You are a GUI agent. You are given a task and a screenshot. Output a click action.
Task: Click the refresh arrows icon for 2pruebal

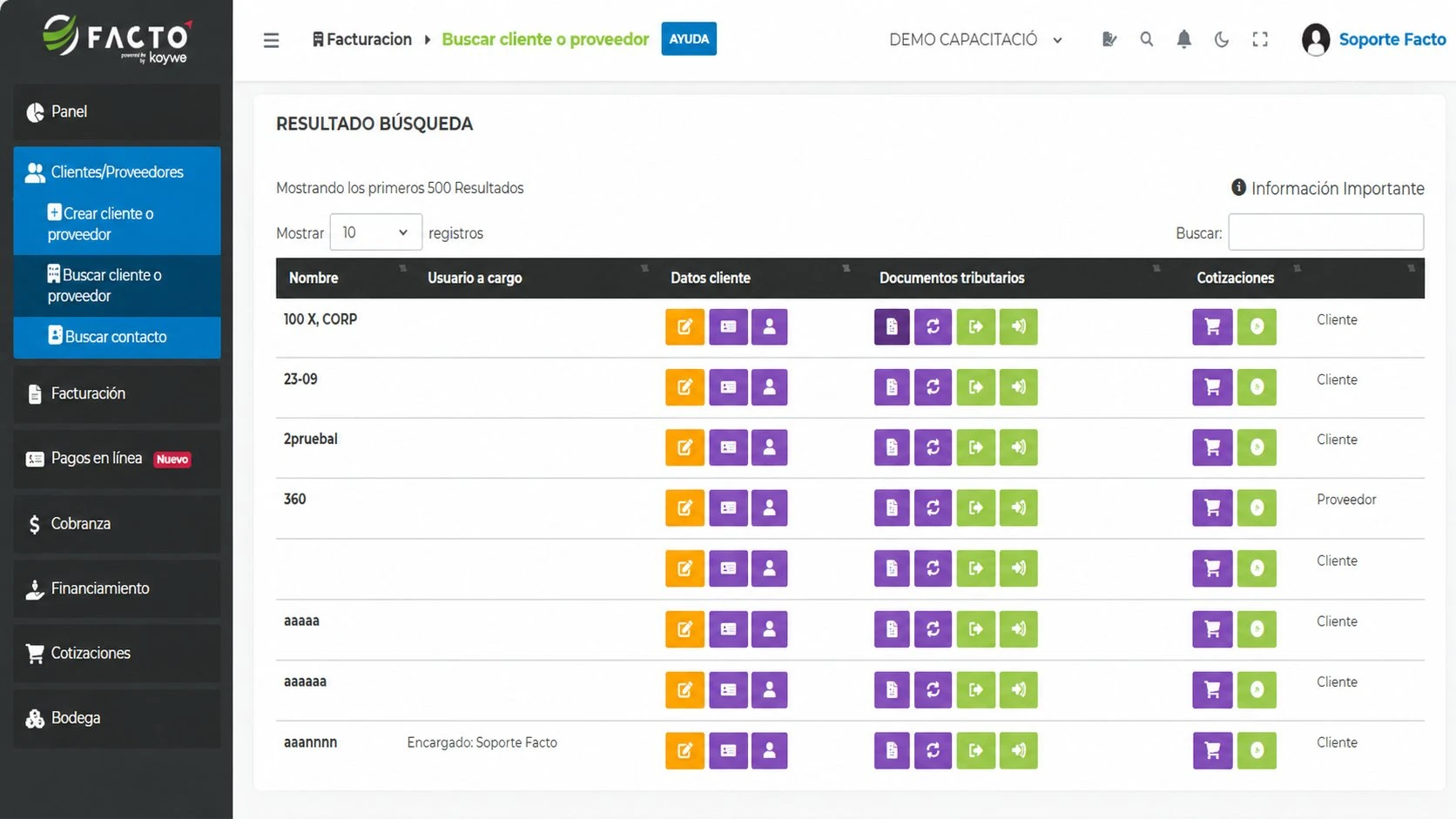933,447
